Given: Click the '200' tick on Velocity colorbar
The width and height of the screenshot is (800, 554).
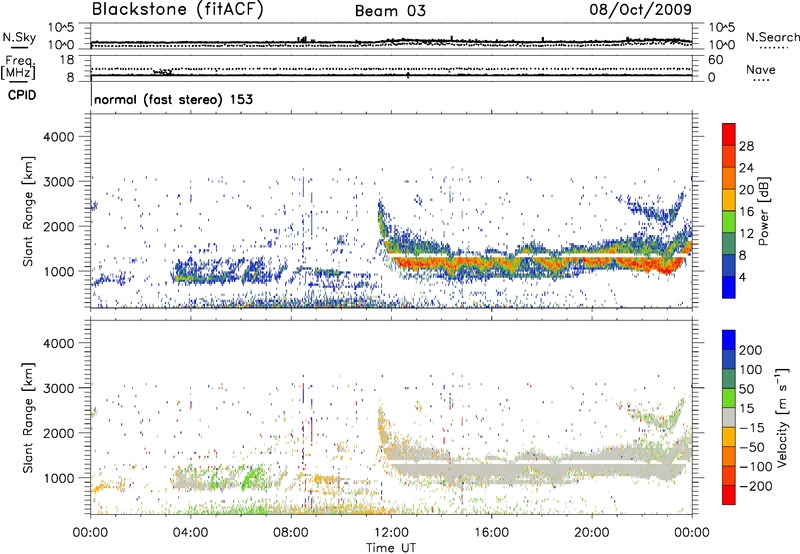Looking at the screenshot, I should click(751, 350).
